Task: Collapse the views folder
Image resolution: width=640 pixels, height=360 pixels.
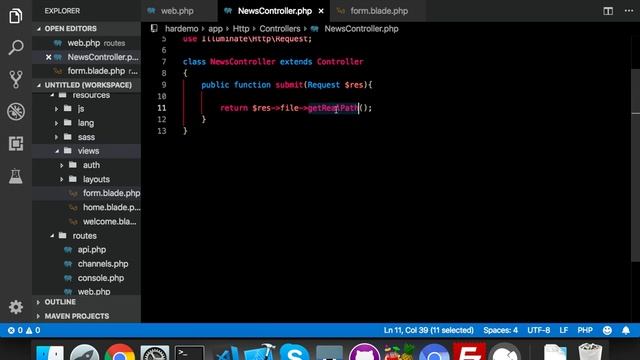Action: tap(88, 151)
